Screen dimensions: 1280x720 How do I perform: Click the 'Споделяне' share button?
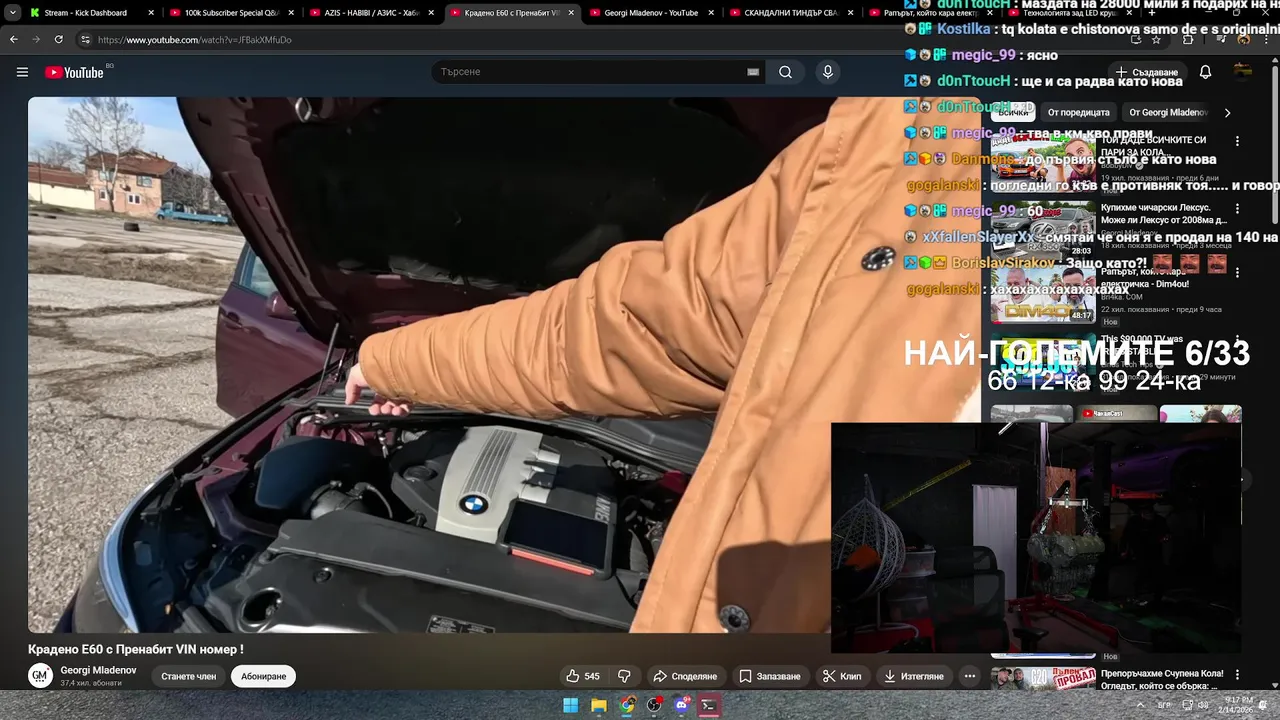click(x=685, y=676)
